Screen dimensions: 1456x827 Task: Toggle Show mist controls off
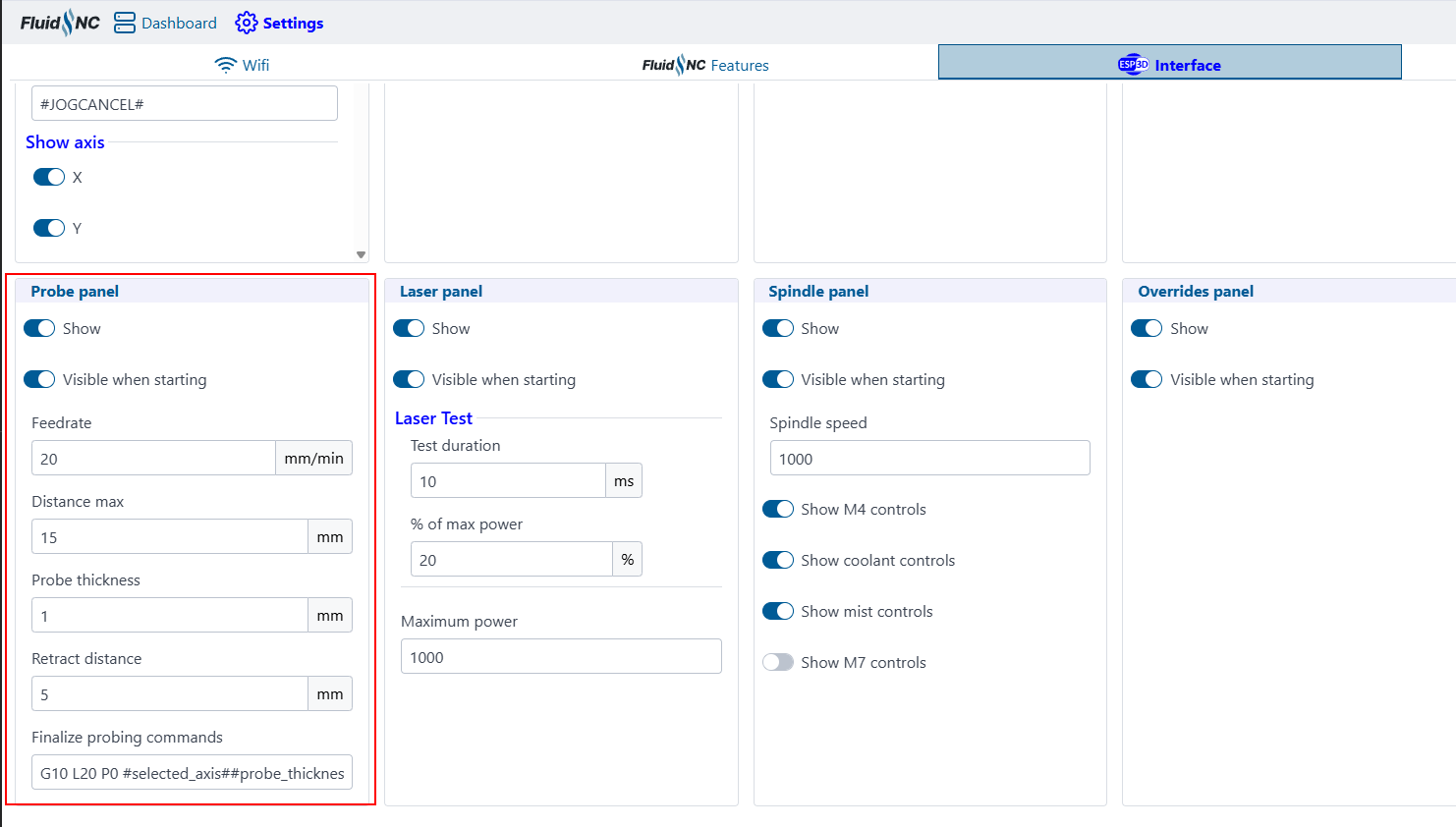[x=778, y=611]
